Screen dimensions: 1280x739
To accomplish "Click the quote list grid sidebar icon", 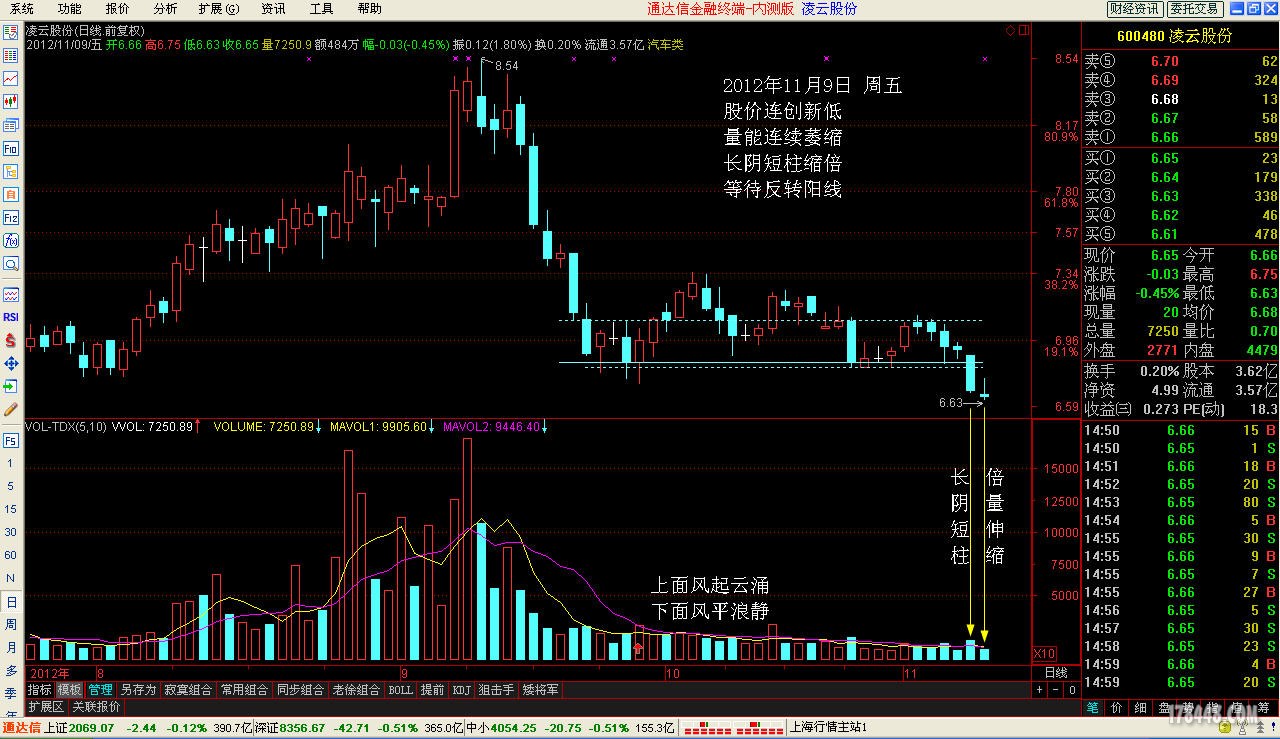I will pos(10,55).
